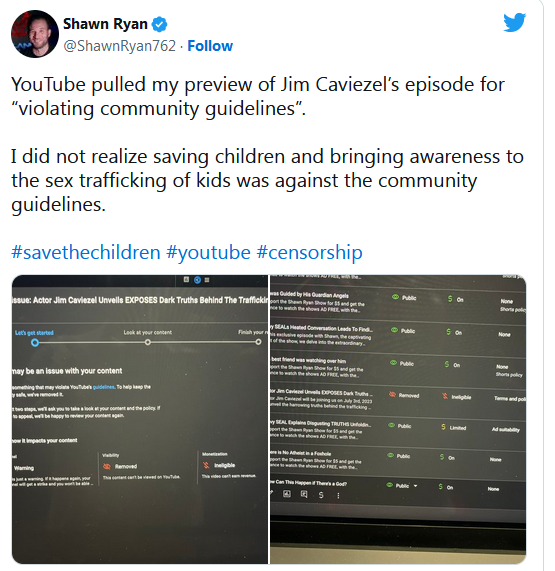Follow Shawn Ryan's account
The image size is (555, 571).
[210, 46]
